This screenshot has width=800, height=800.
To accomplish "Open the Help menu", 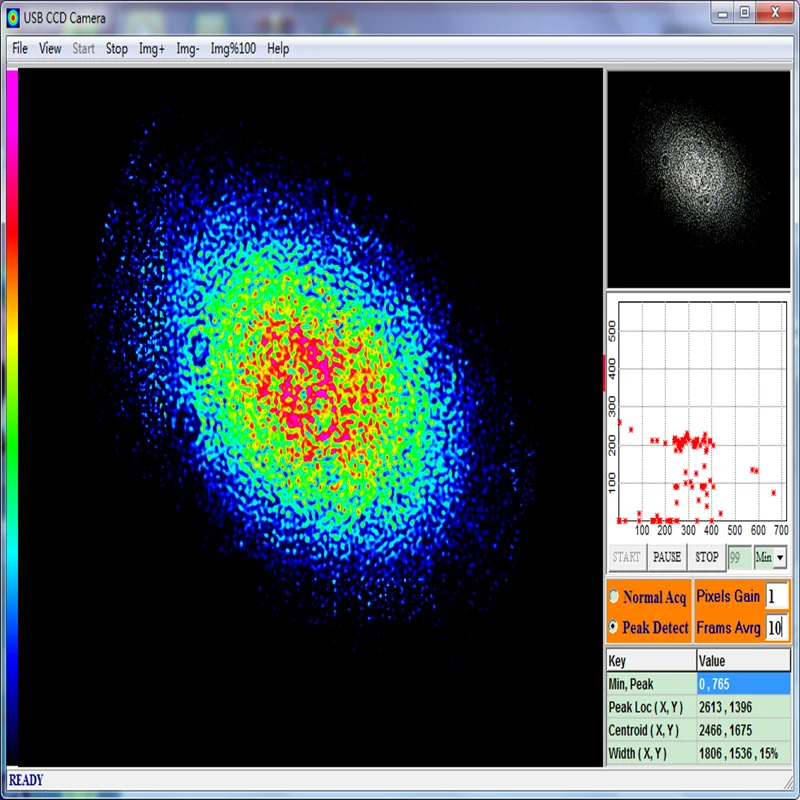I will tap(278, 48).
